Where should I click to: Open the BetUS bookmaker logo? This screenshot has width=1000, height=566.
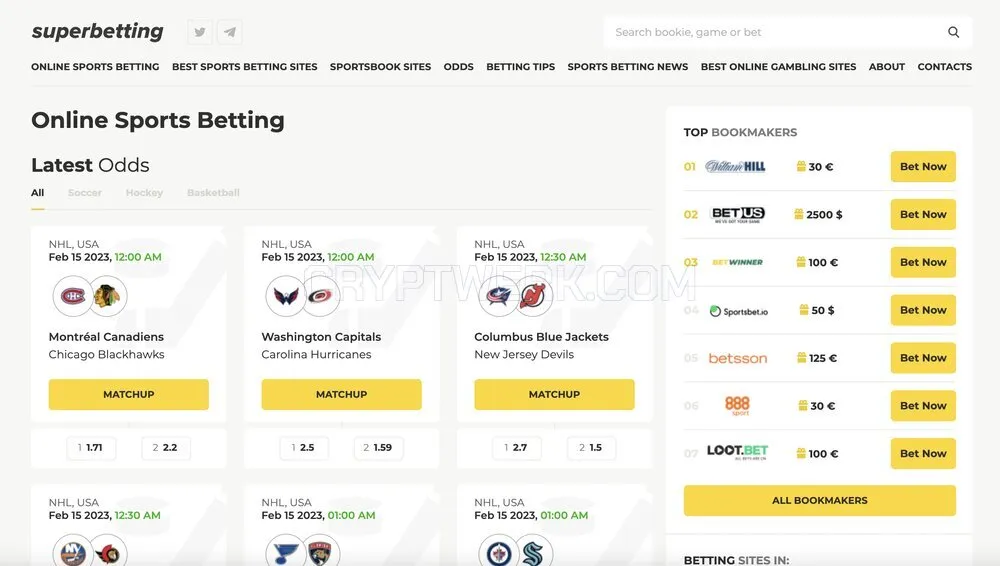pos(738,214)
